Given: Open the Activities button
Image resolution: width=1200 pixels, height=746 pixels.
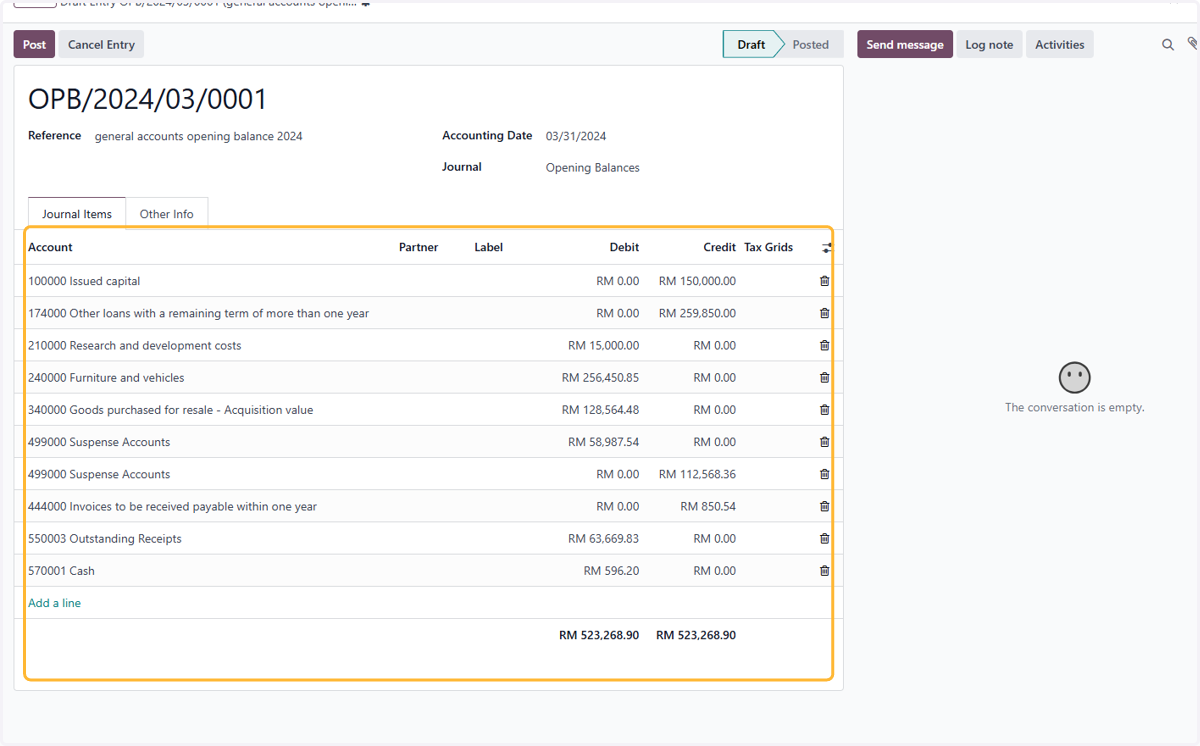Looking at the screenshot, I should (1059, 44).
